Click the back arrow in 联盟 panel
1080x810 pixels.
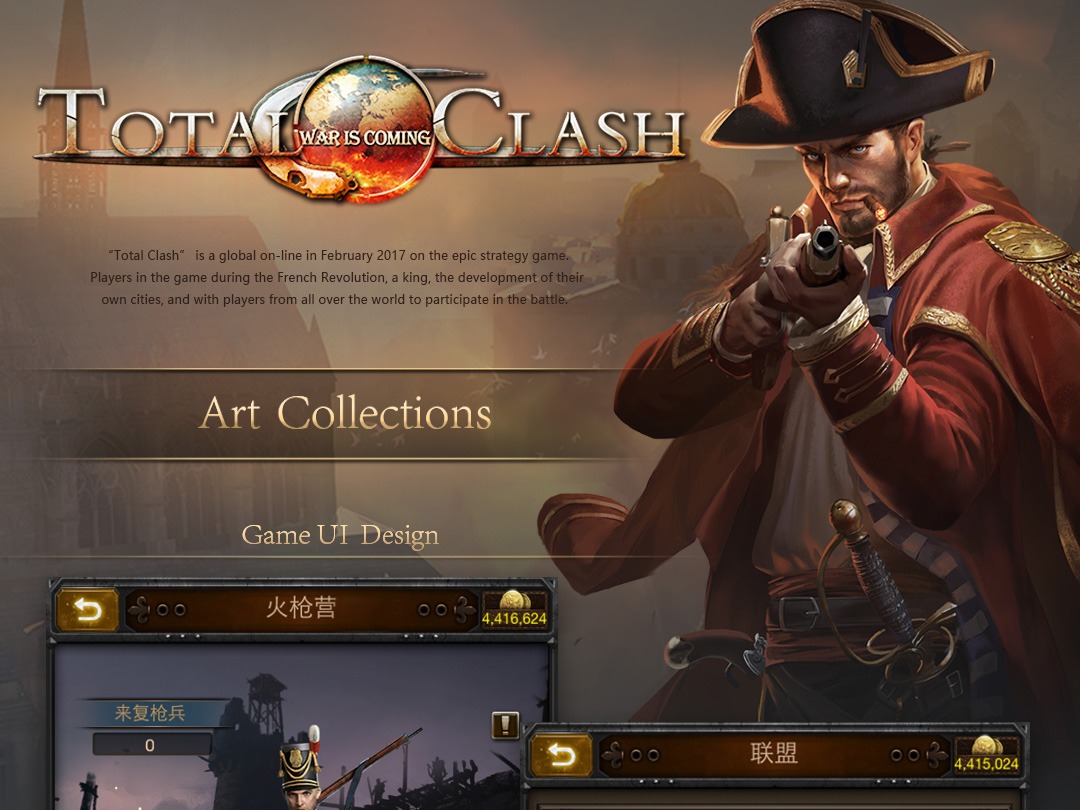coord(561,756)
